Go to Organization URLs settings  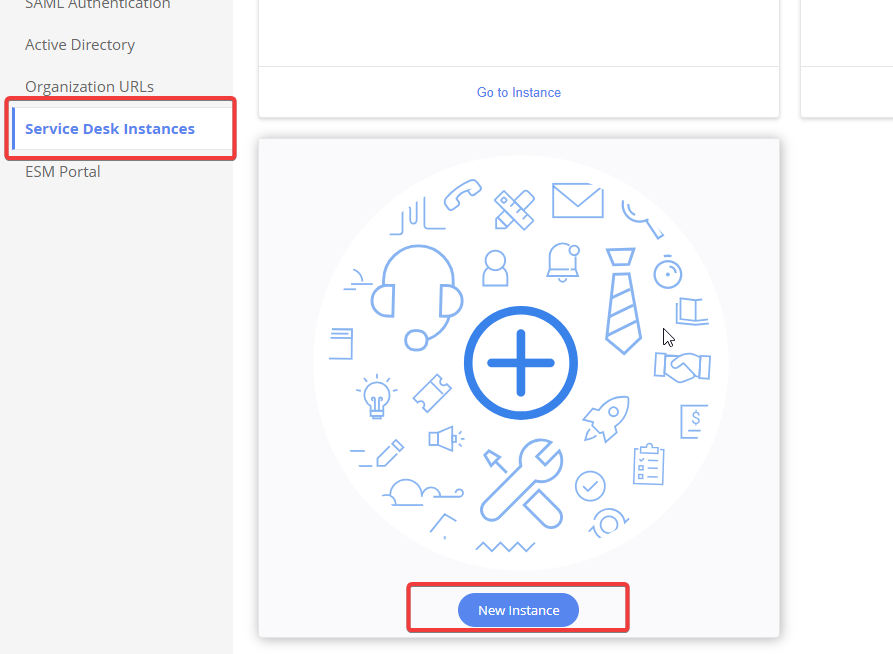[90, 87]
